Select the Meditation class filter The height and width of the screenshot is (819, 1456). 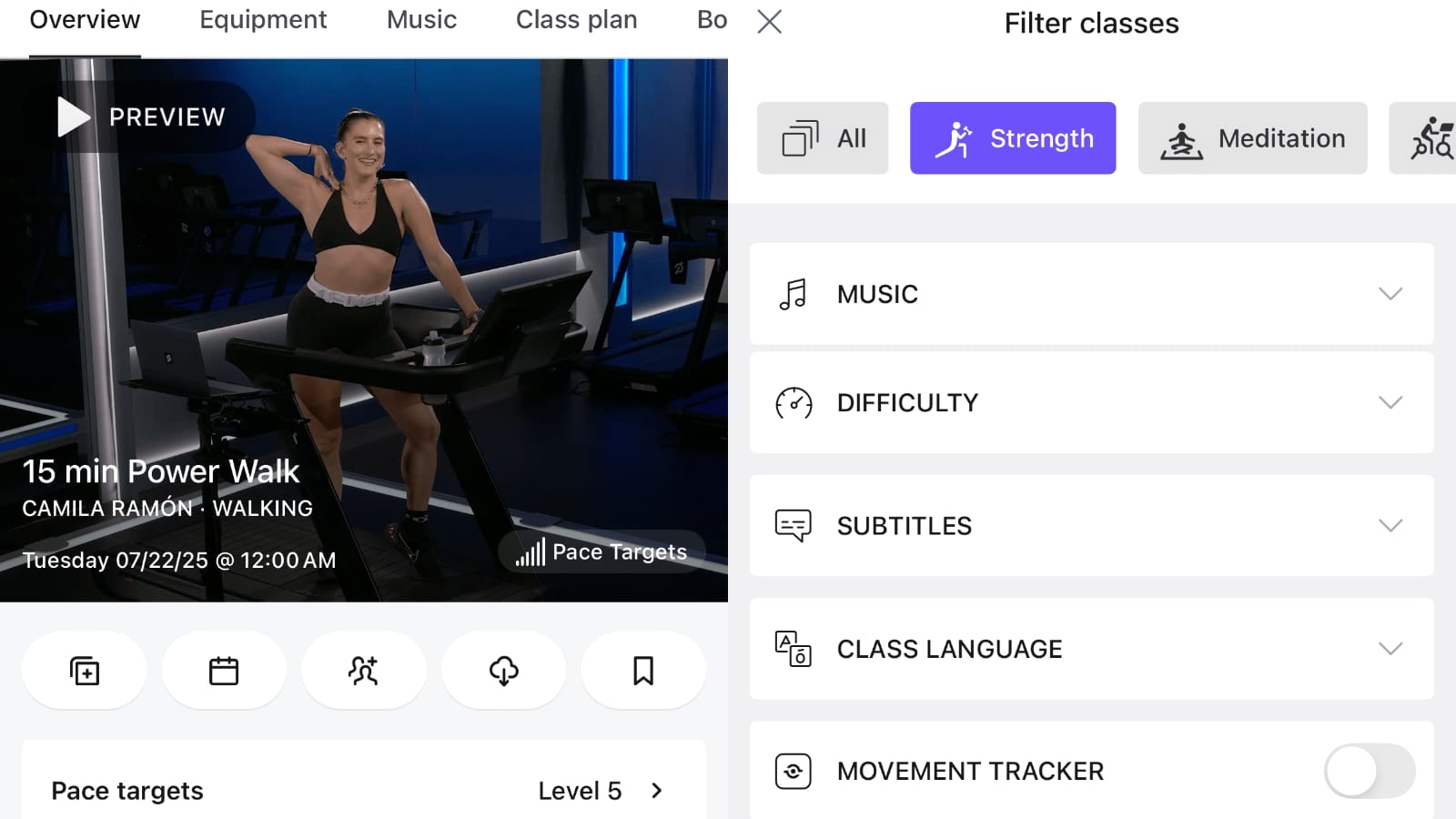pyautogui.click(x=1252, y=138)
